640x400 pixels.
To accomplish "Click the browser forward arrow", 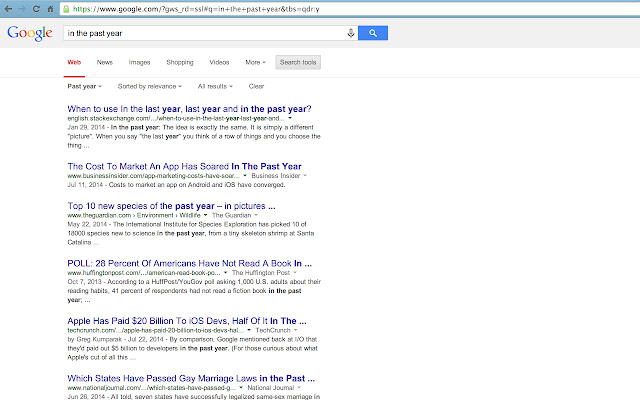I will pyautogui.click(x=22, y=8).
